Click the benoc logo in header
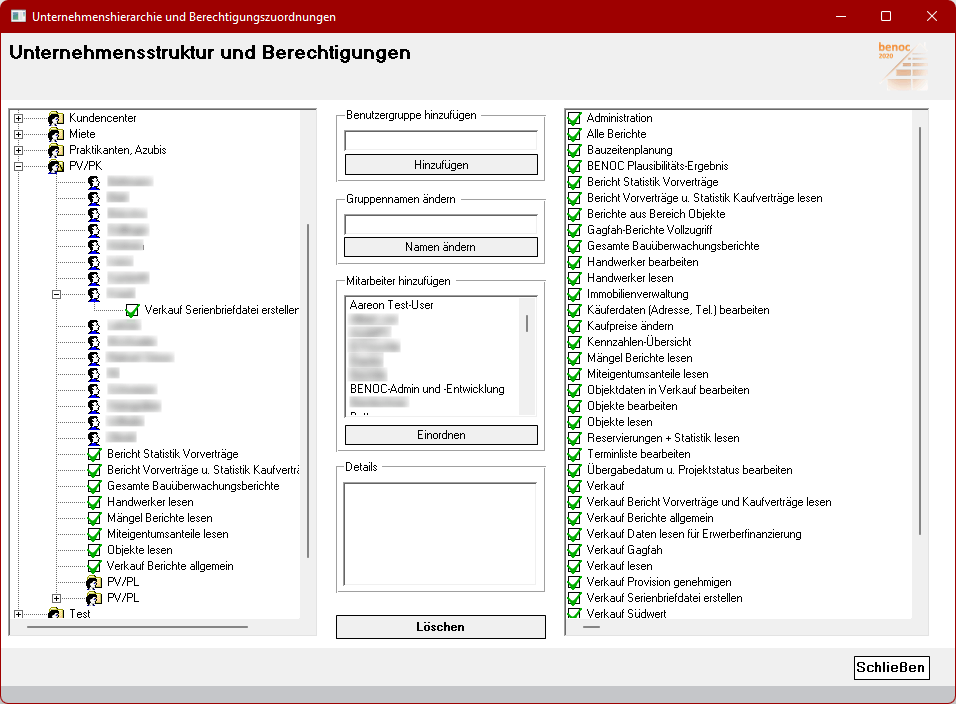Screen dimensions: 956x704 click(x=901, y=64)
